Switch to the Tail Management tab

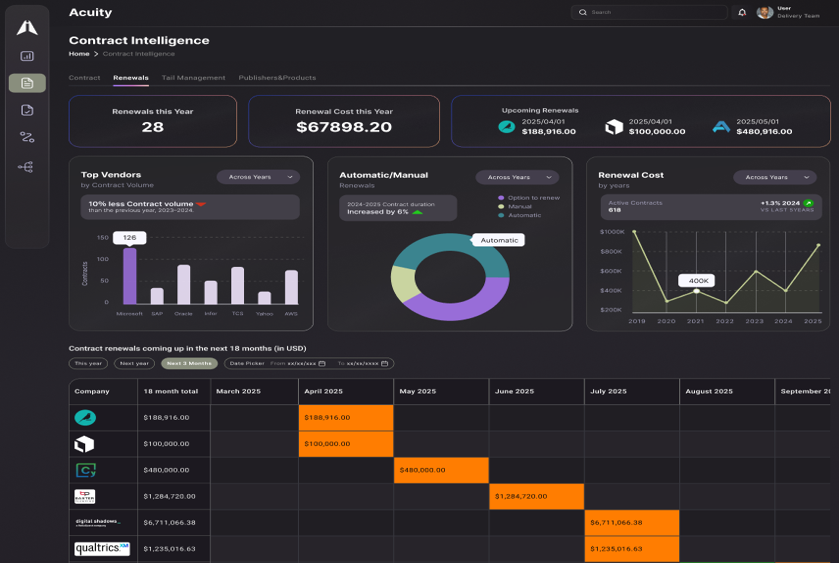[x=194, y=78]
